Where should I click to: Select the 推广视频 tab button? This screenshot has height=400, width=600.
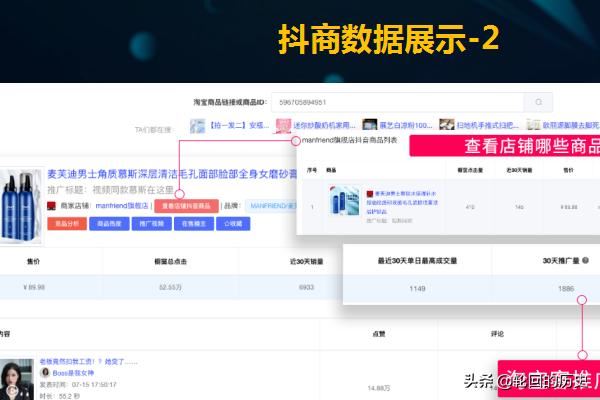151,224
